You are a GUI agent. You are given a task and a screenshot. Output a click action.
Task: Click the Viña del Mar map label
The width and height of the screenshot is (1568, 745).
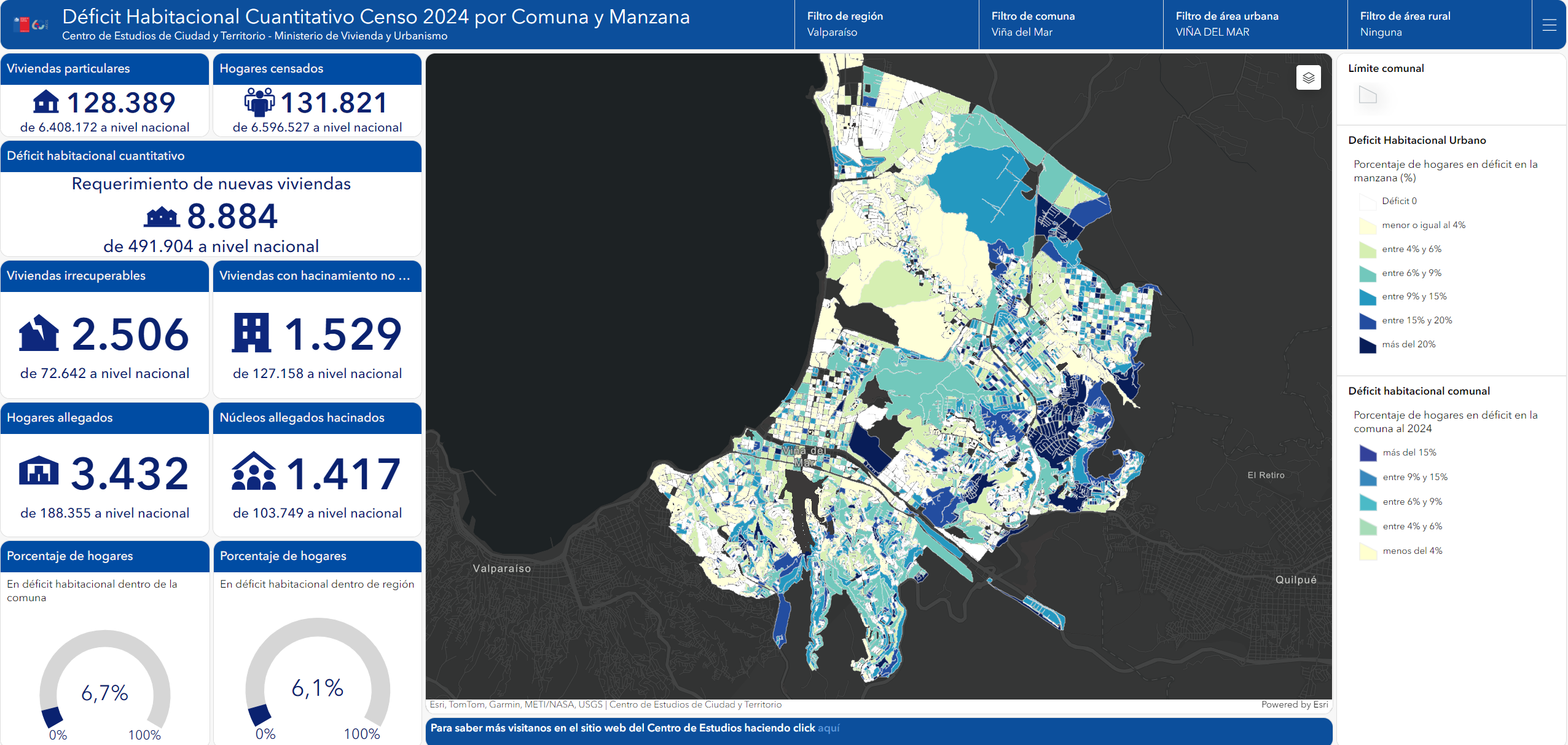[x=804, y=455]
